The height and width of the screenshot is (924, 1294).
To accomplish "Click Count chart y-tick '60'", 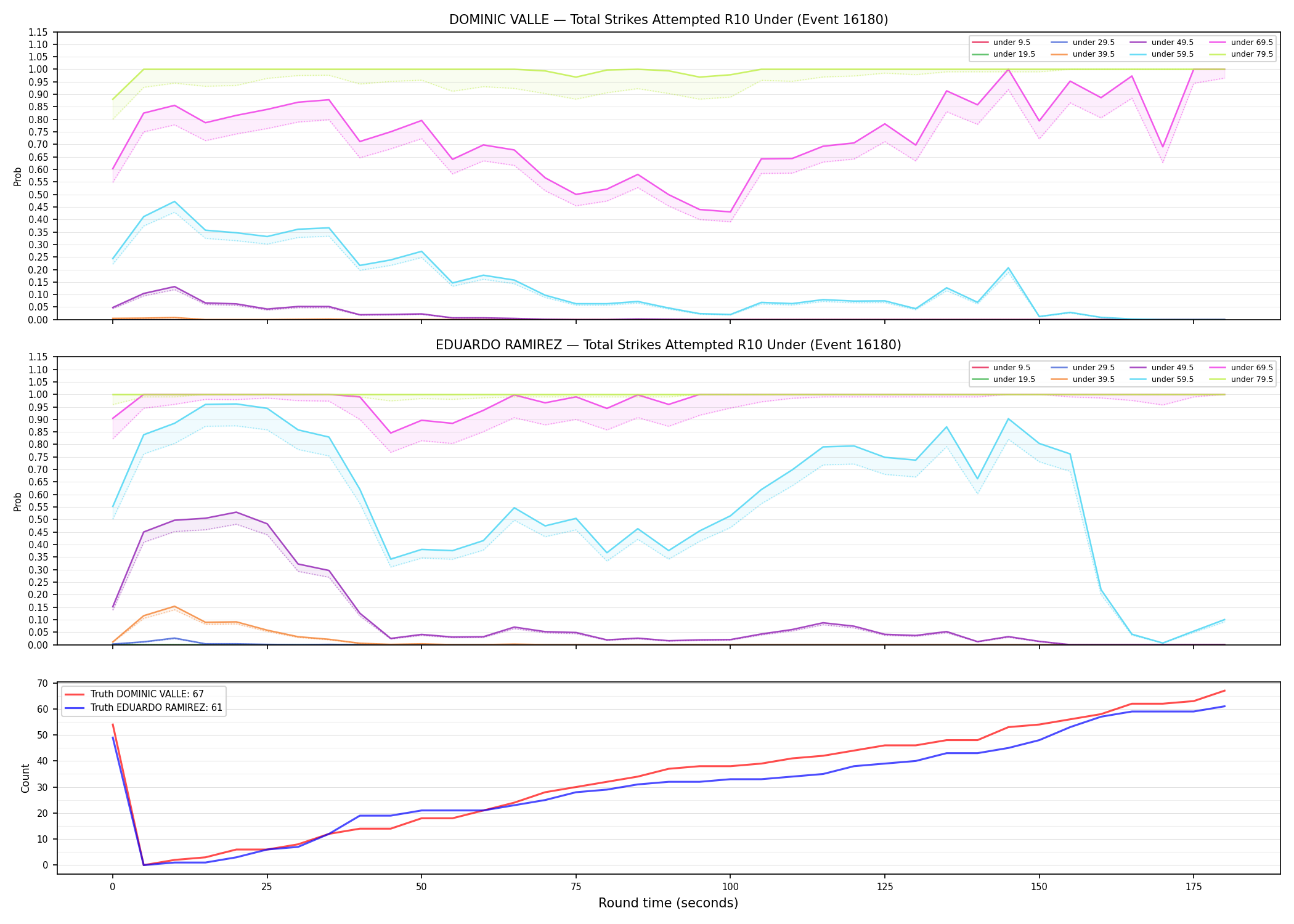I will (x=43, y=709).
